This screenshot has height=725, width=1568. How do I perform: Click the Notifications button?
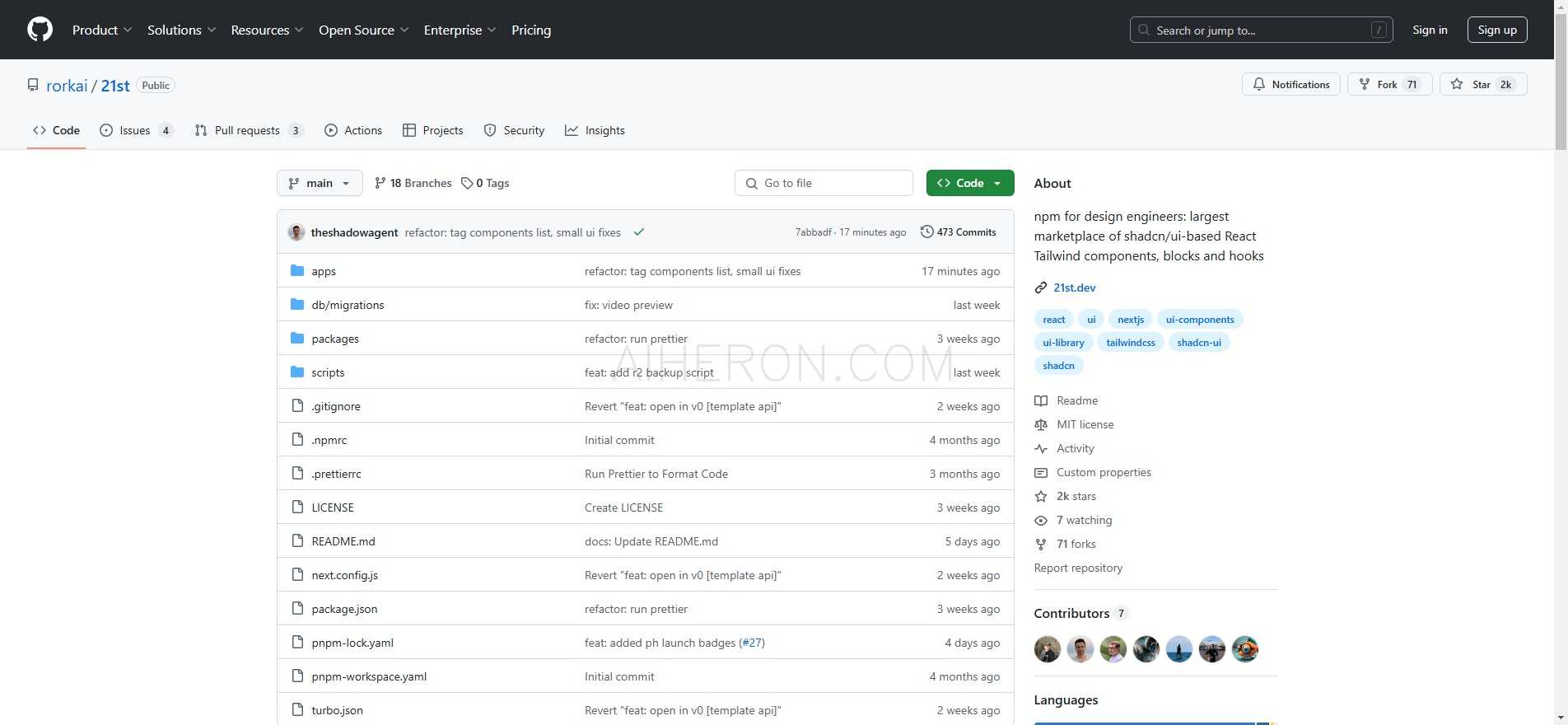(1291, 84)
